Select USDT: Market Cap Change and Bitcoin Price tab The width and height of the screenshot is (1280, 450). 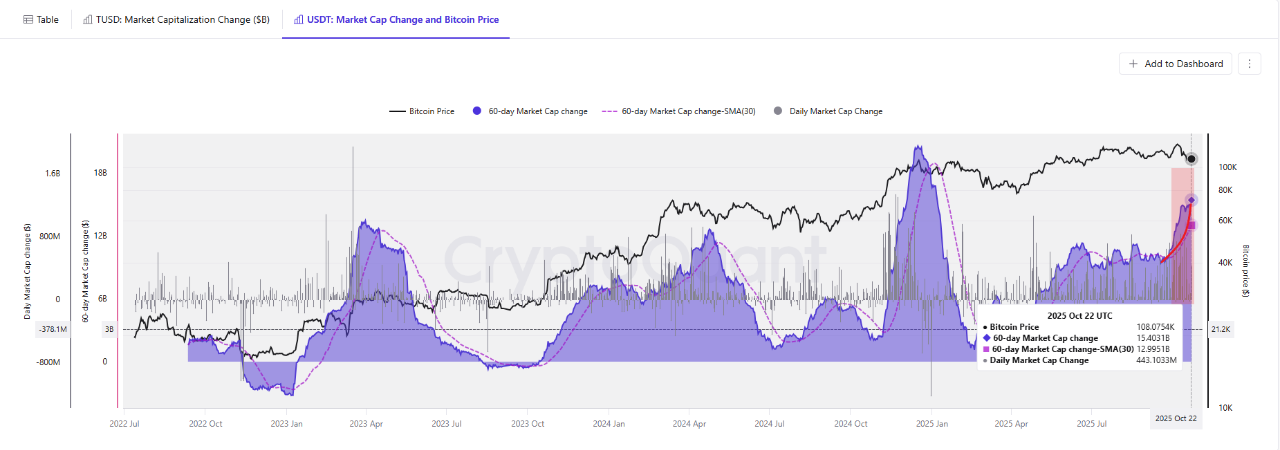coord(396,19)
